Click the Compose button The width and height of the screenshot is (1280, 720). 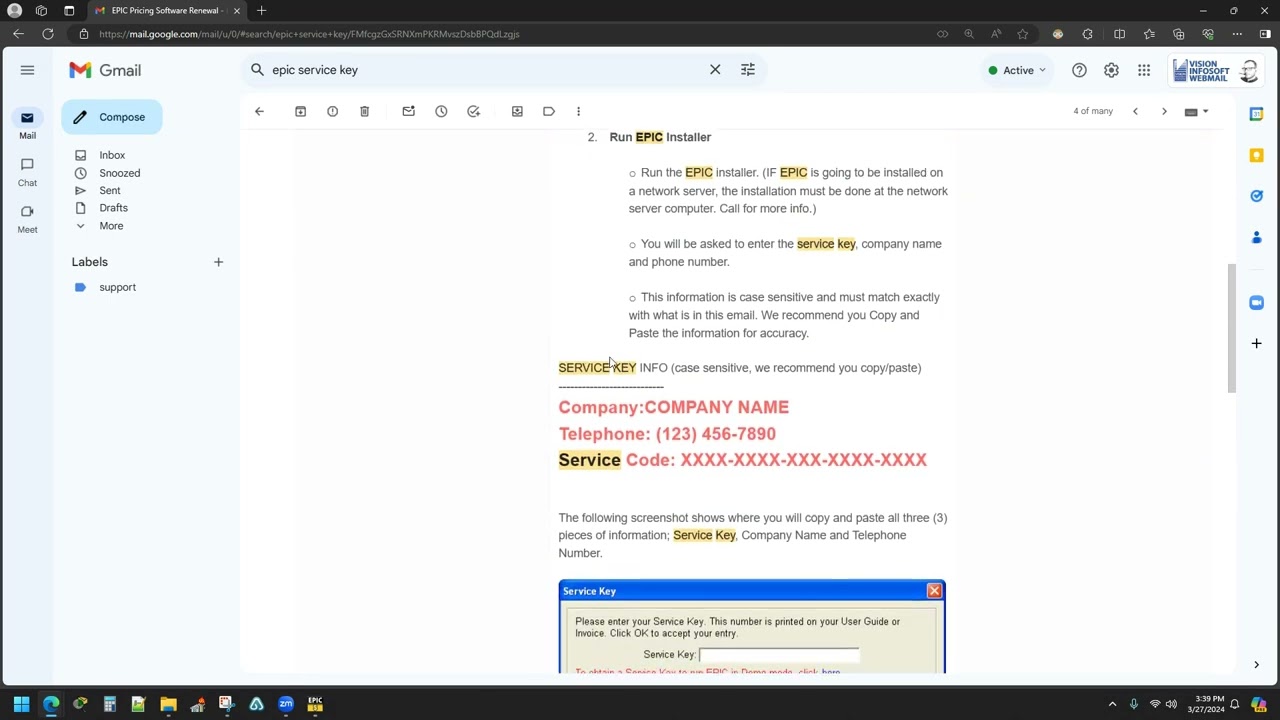(111, 117)
